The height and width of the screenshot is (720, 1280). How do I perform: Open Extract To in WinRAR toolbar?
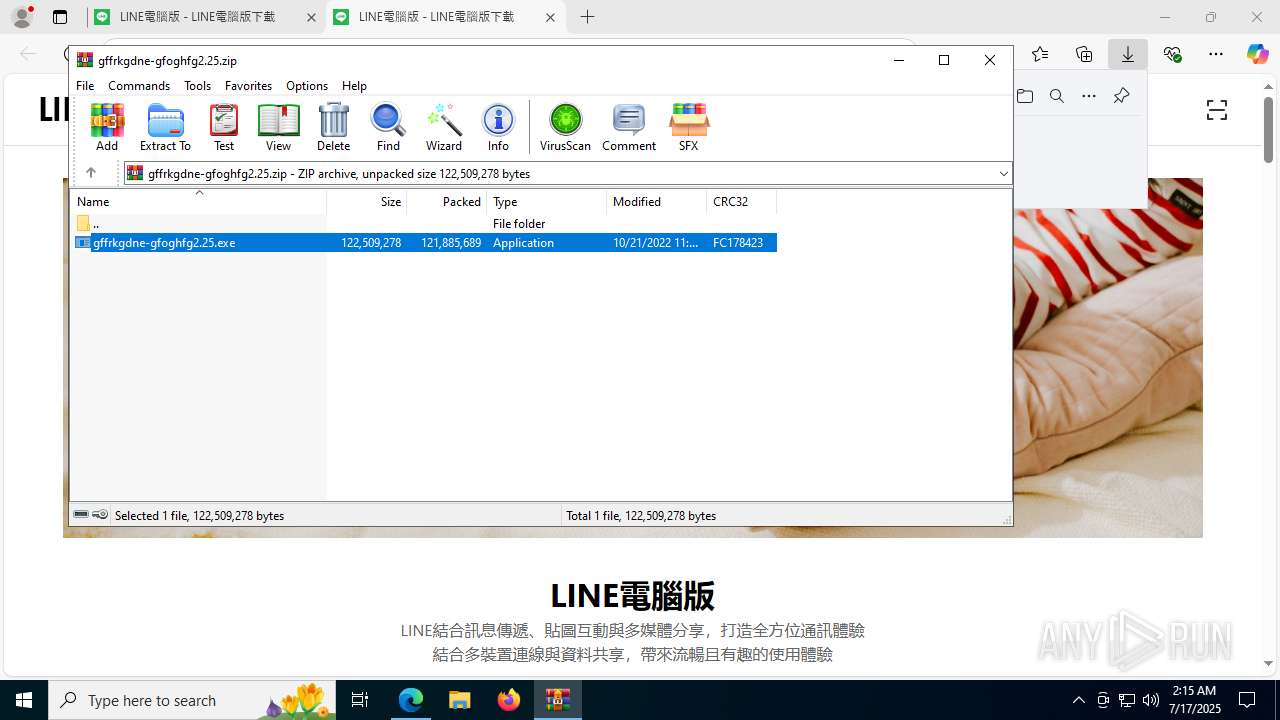[x=165, y=127]
